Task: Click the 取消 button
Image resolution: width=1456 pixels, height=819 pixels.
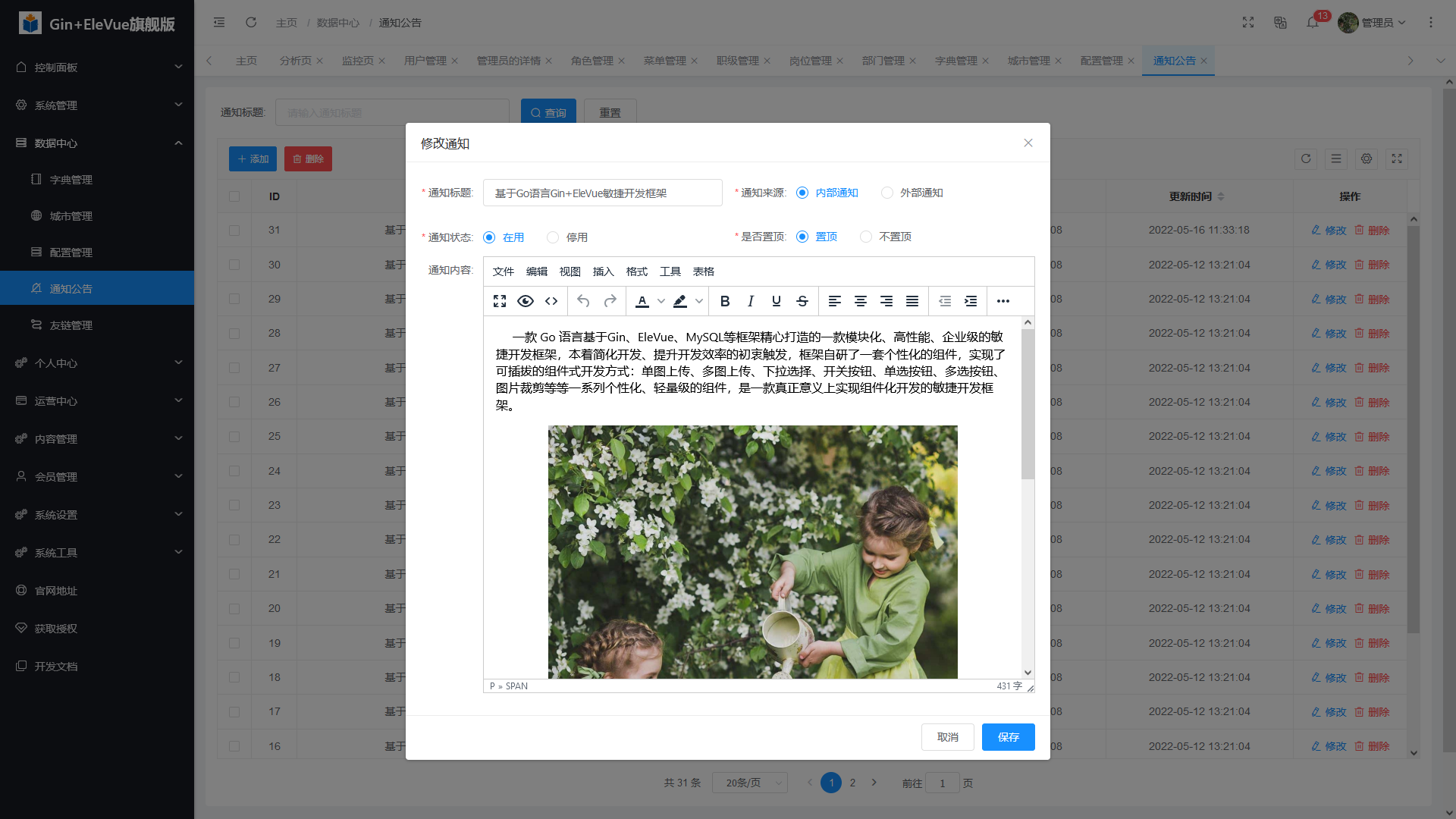Action: (x=947, y=737)
